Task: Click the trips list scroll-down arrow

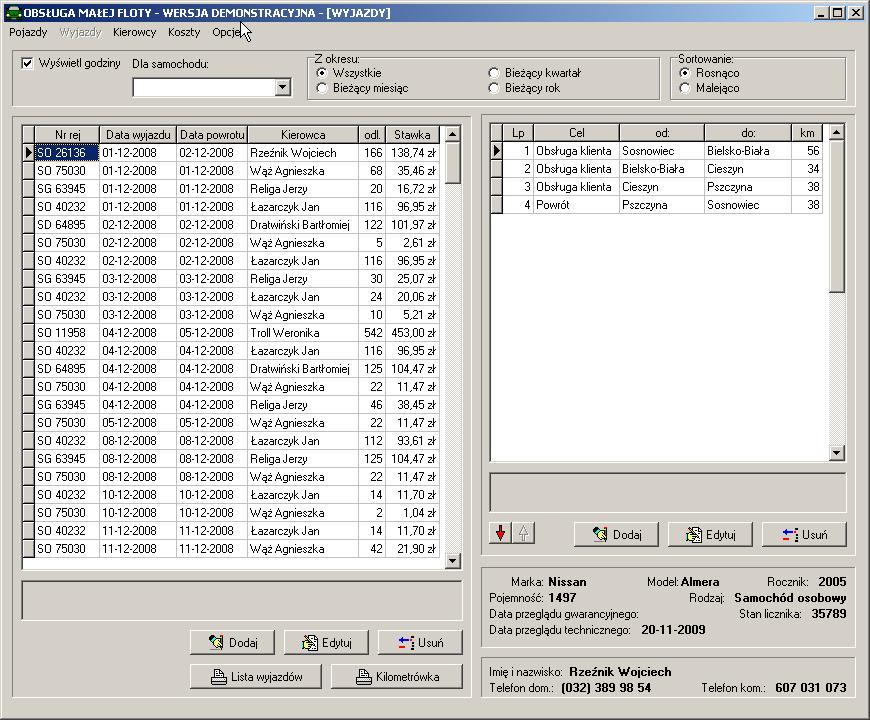Action: click(x=453, y=561)
